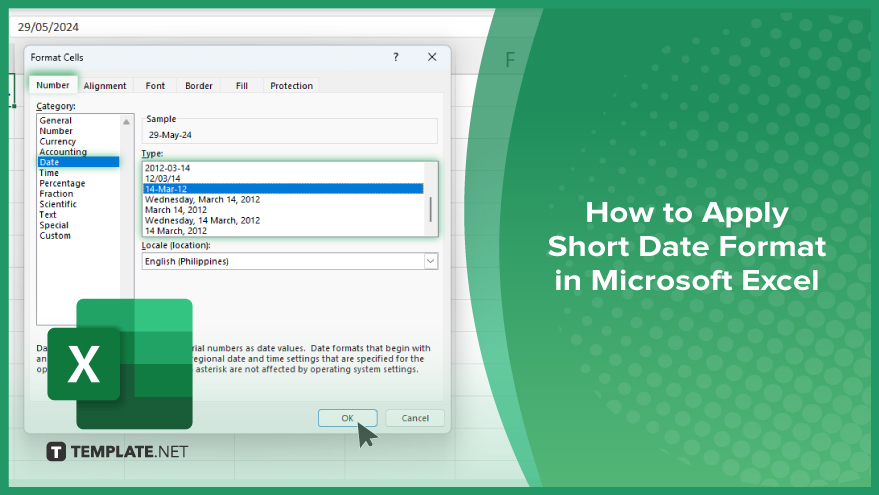Click the formula bar showing 29/05/2024
The width and height of the screenshot is (879, 495).
(252, 27)
